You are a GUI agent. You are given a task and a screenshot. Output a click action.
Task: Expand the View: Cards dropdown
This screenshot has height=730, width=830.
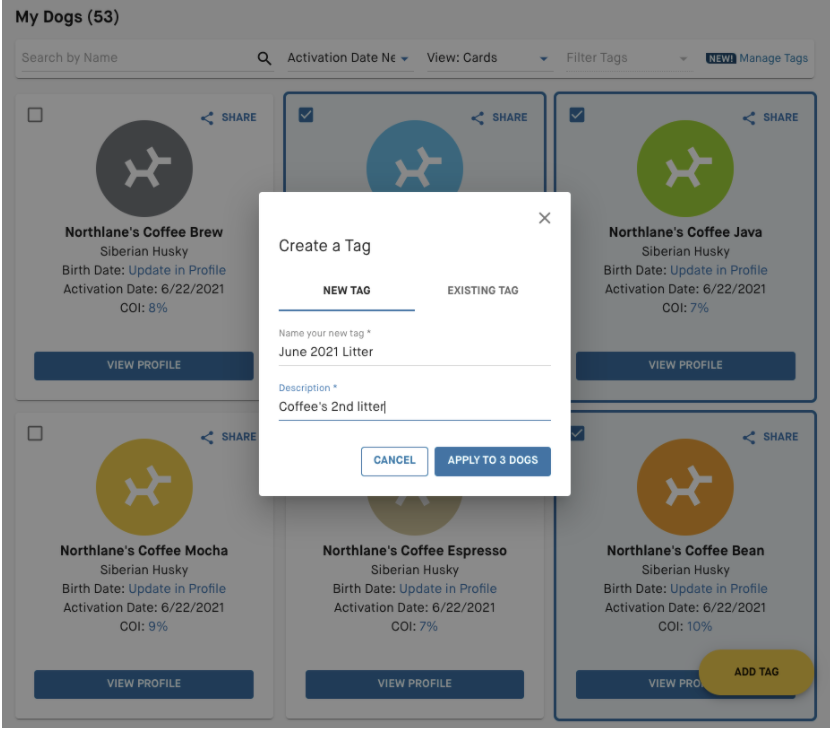487,58
